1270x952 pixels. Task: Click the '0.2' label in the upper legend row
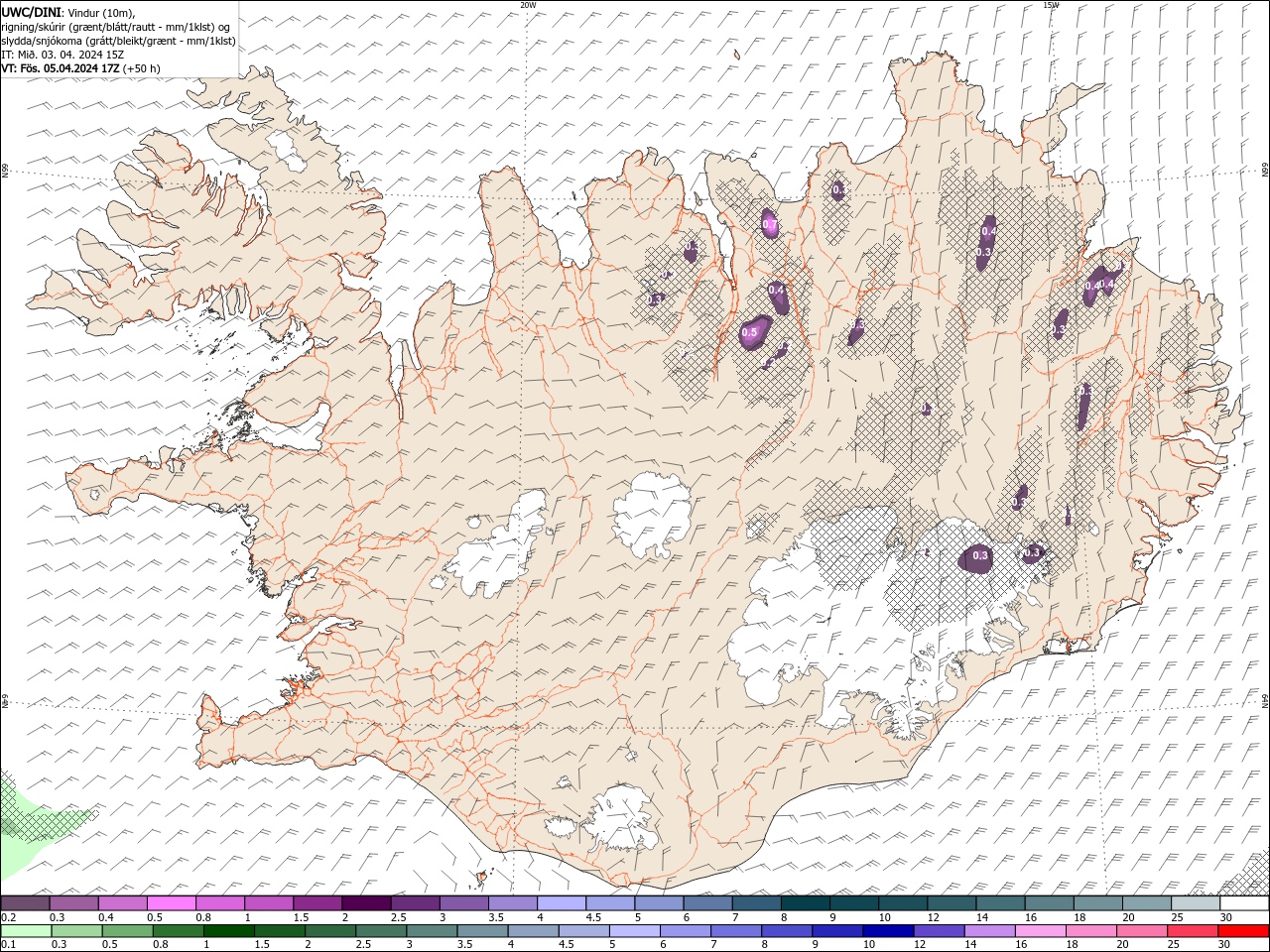tap(8, 917)
